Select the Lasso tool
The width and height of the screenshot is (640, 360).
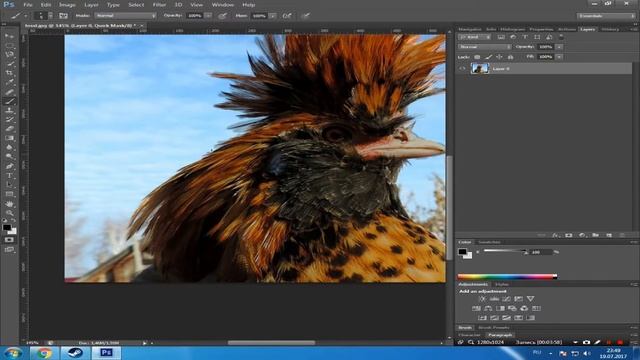click(x=9, y=54)
